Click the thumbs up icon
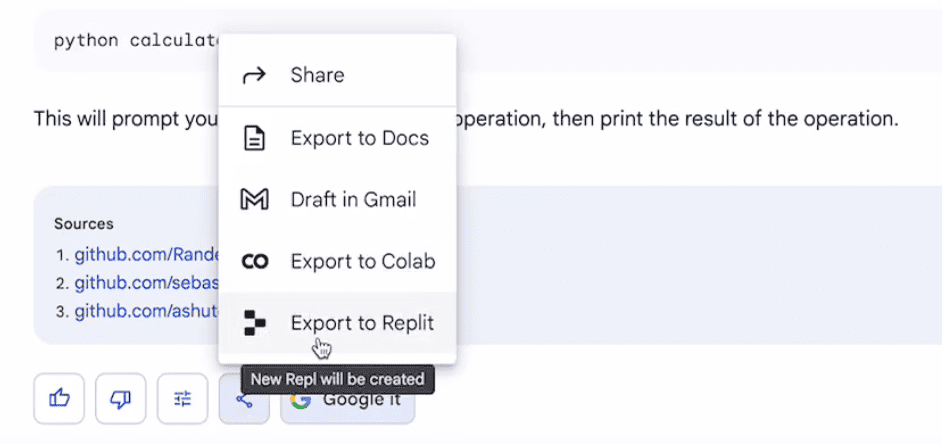Screen dimensions: 942x444 point(59,398)
